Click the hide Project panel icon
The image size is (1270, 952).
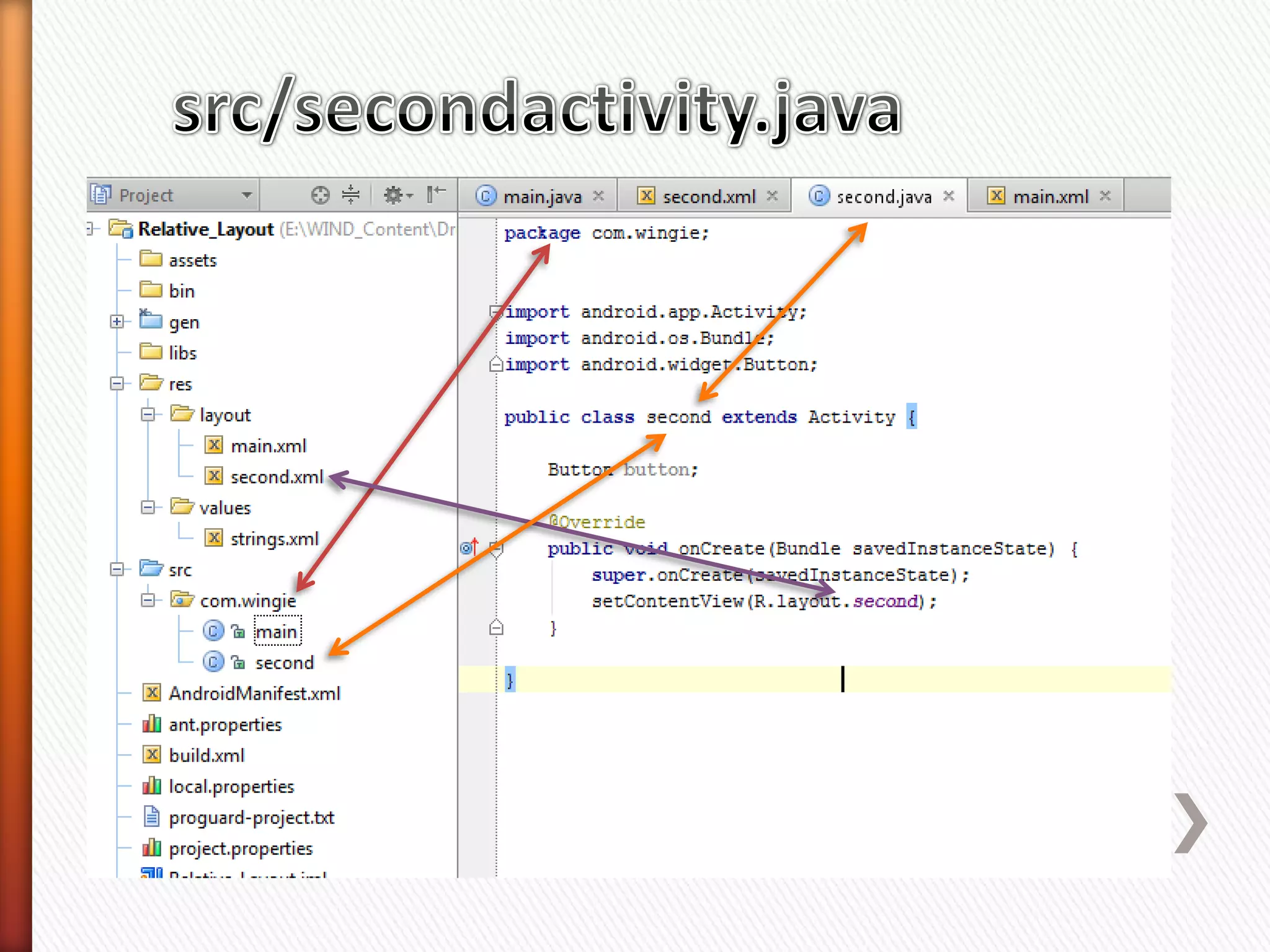(x=436, y=195)
